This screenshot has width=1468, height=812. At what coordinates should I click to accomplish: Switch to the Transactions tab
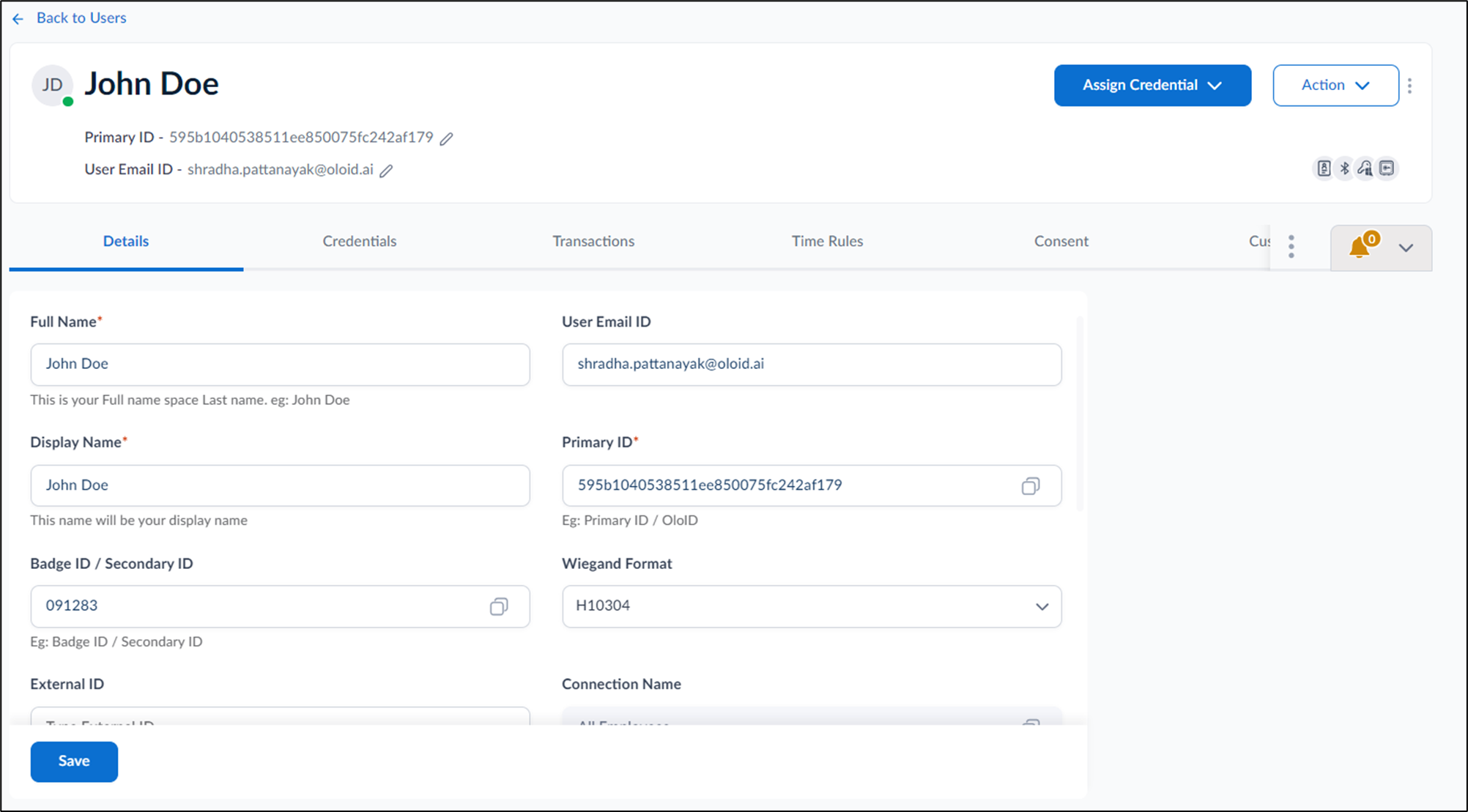click(593, 242)
